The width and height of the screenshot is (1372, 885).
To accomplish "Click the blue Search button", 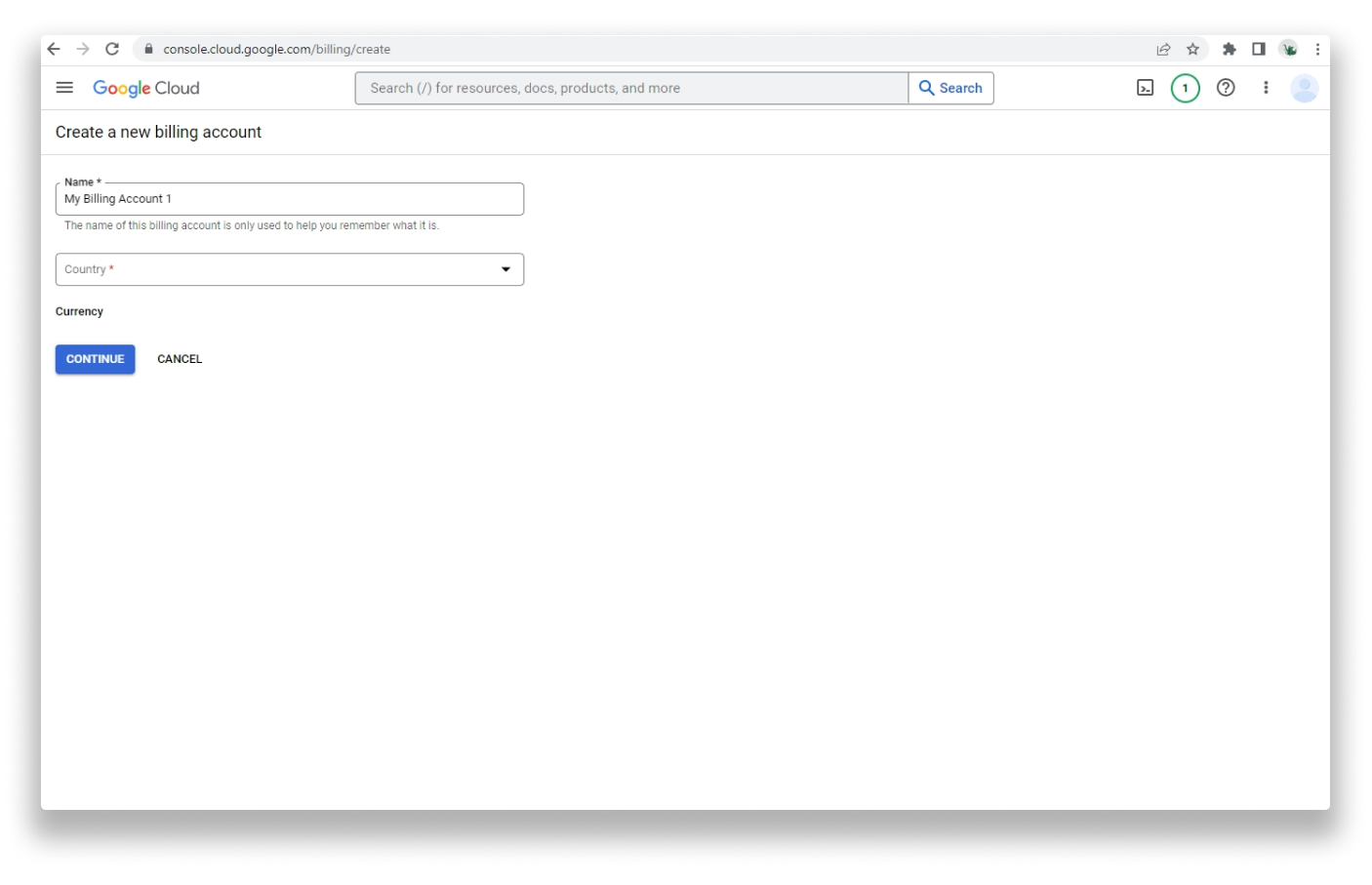I will 951,88.
